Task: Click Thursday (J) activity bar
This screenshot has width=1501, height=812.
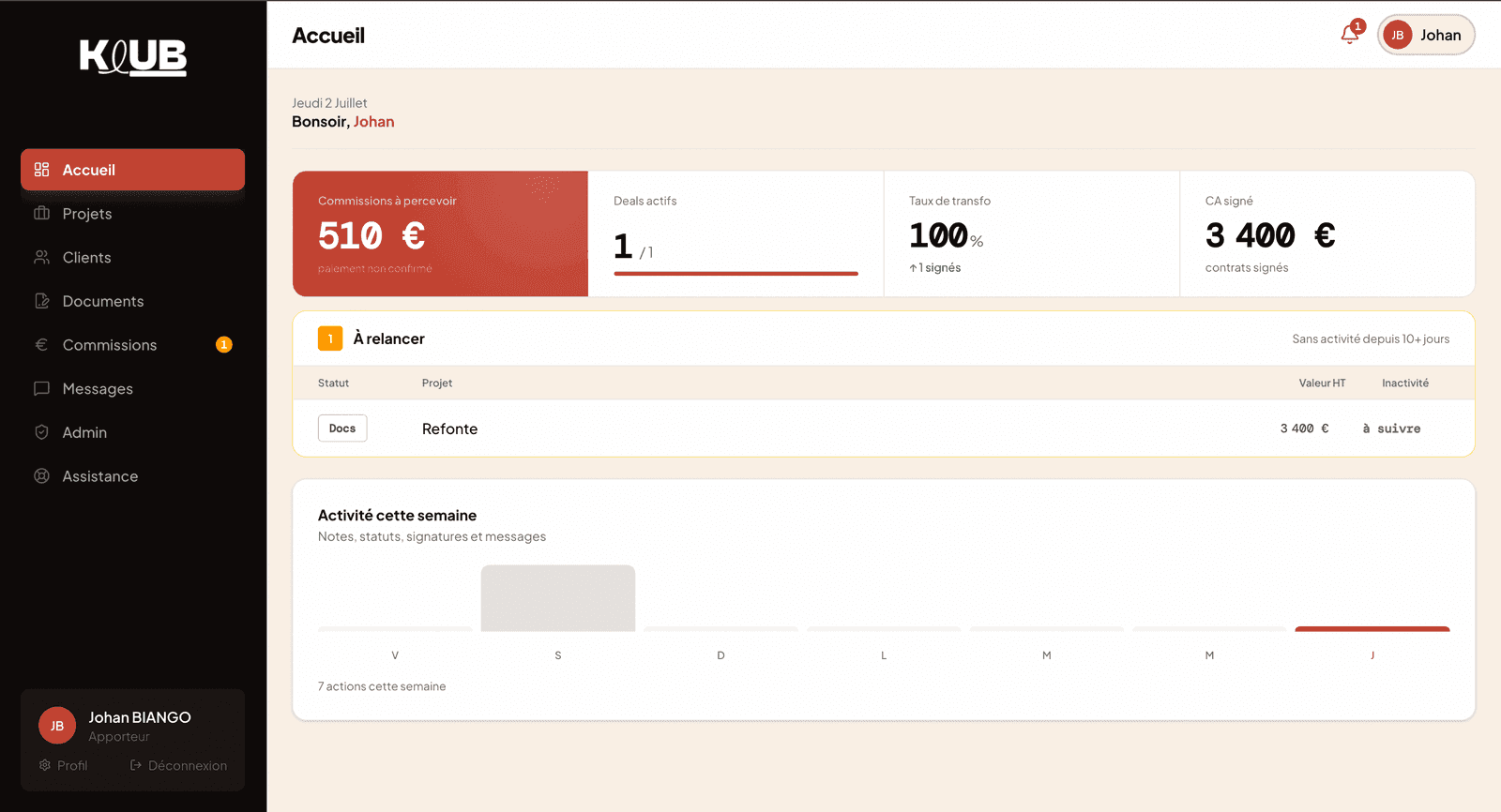Action: [1372, 629]
